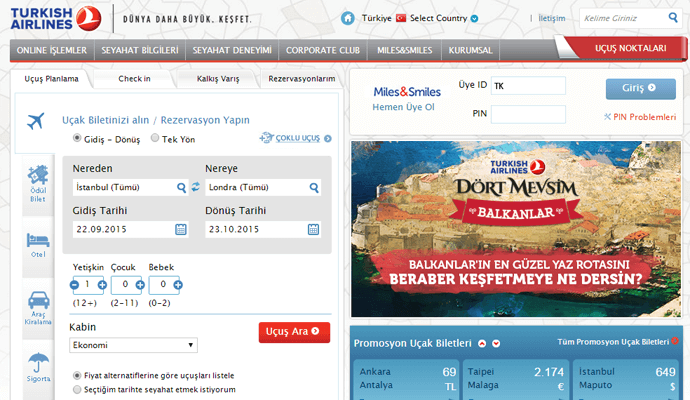The width and height of the screenshot is (690, 400).
Task: Open the return date calendar icon
Action: click(x=313, y=229)
